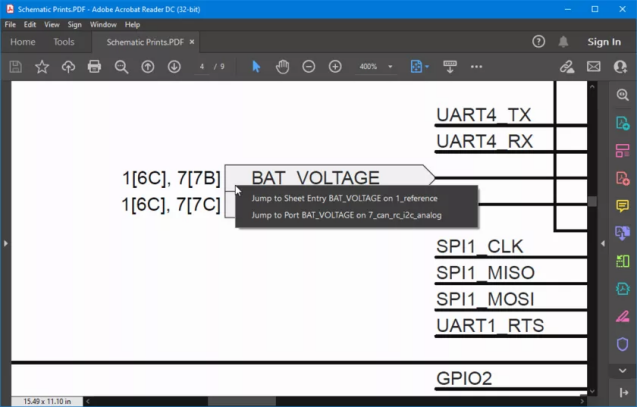Click the current page number field
Screen dimensions: 637x407
click(203, 66)
